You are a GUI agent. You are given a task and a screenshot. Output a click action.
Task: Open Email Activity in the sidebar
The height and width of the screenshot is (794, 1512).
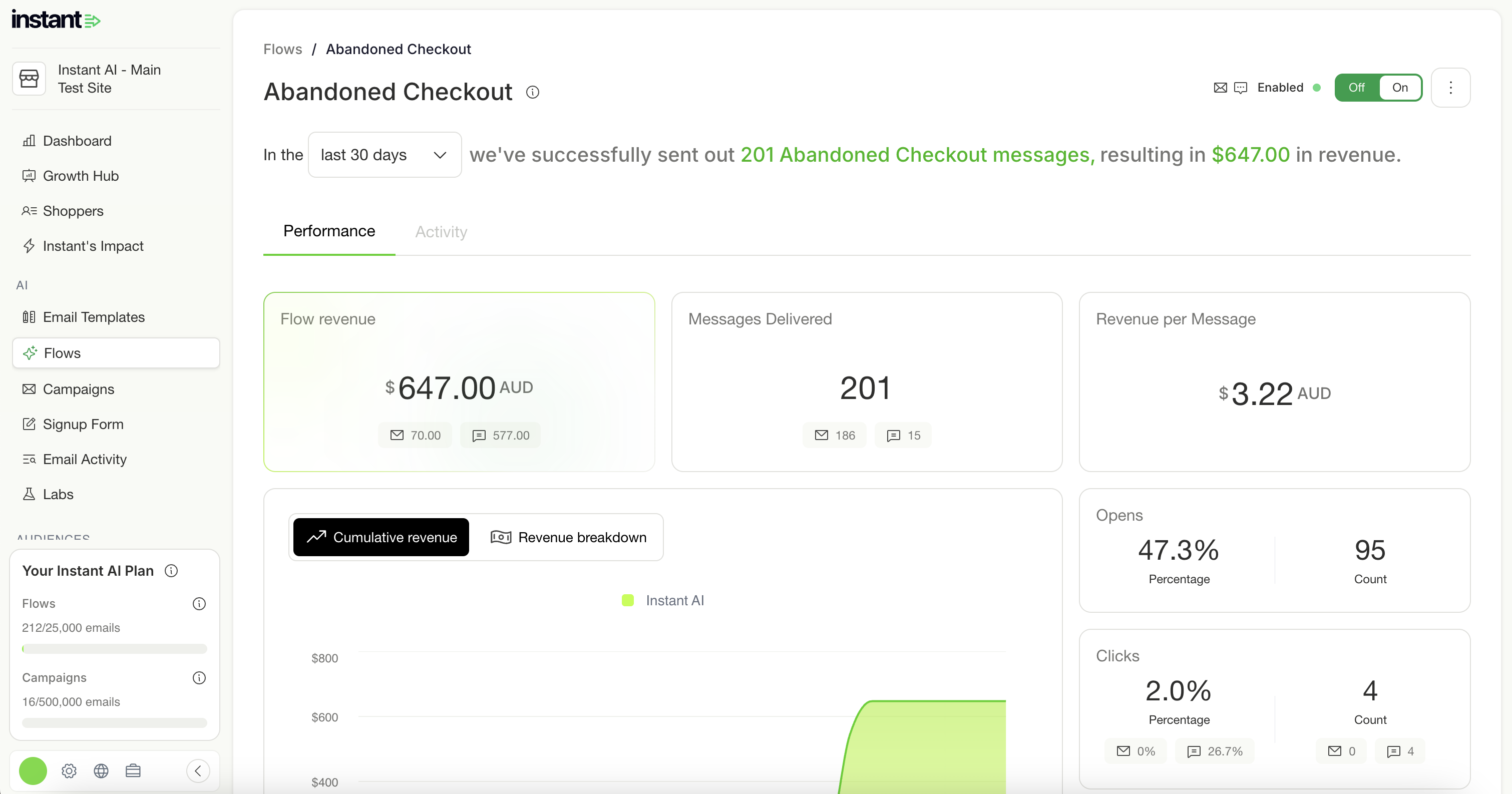(116, 459)
